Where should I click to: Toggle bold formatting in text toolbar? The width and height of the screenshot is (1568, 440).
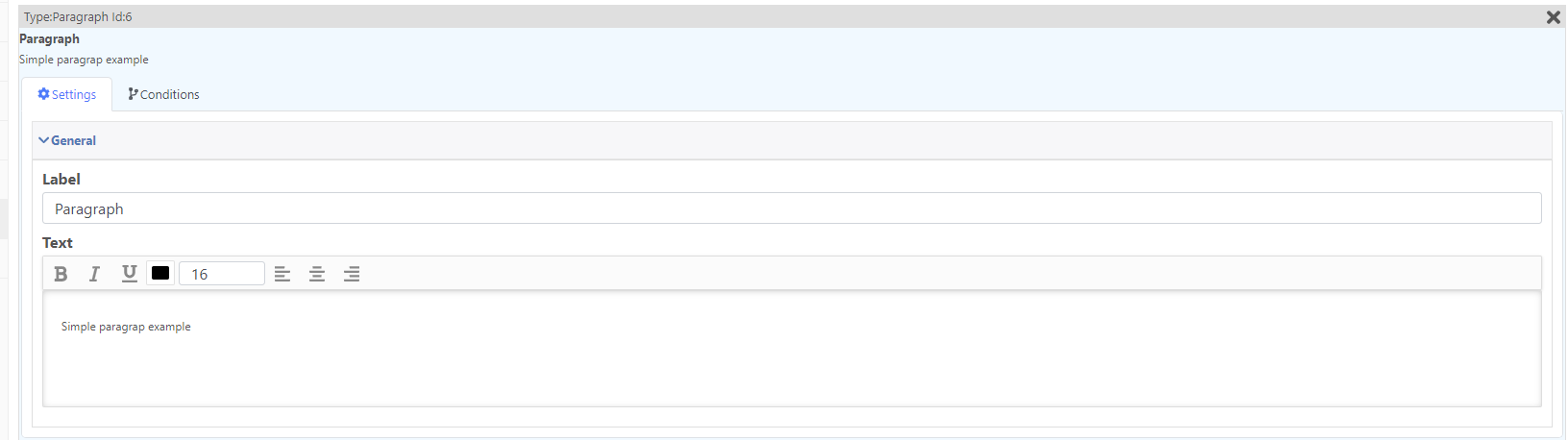(61, 274)
